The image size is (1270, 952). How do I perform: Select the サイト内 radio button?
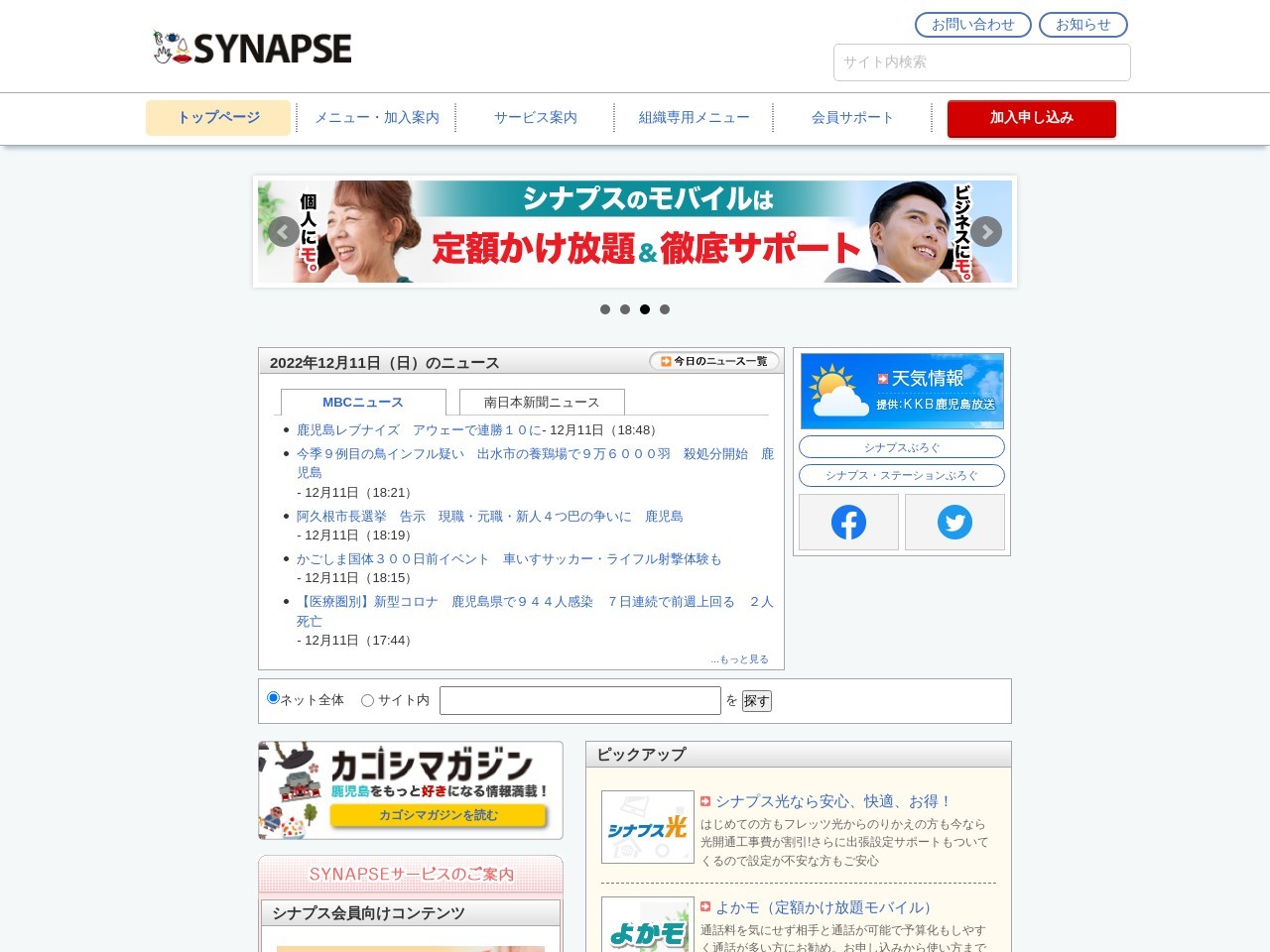tap(367, 700)
